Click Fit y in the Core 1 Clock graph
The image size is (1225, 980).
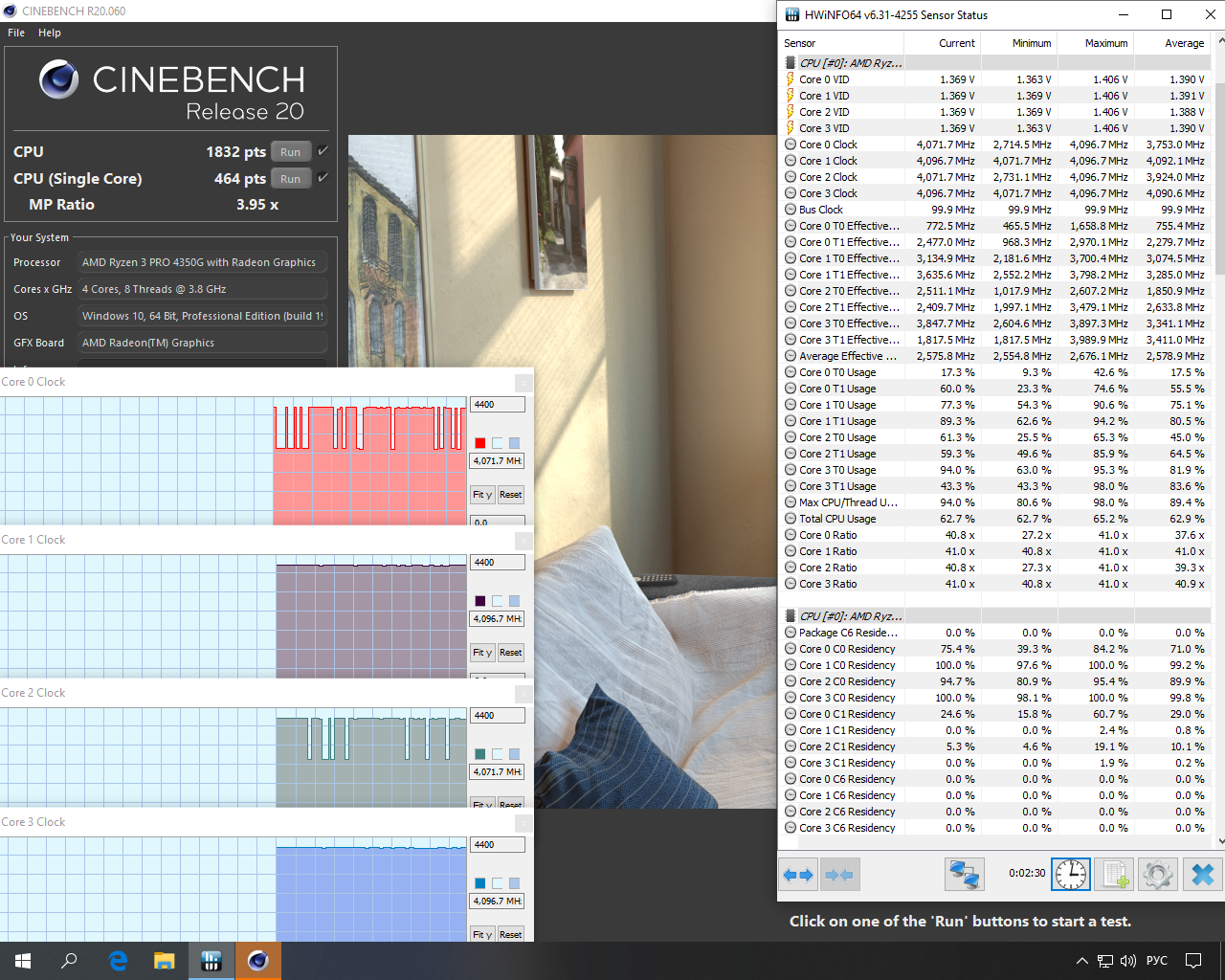point(482,653)
